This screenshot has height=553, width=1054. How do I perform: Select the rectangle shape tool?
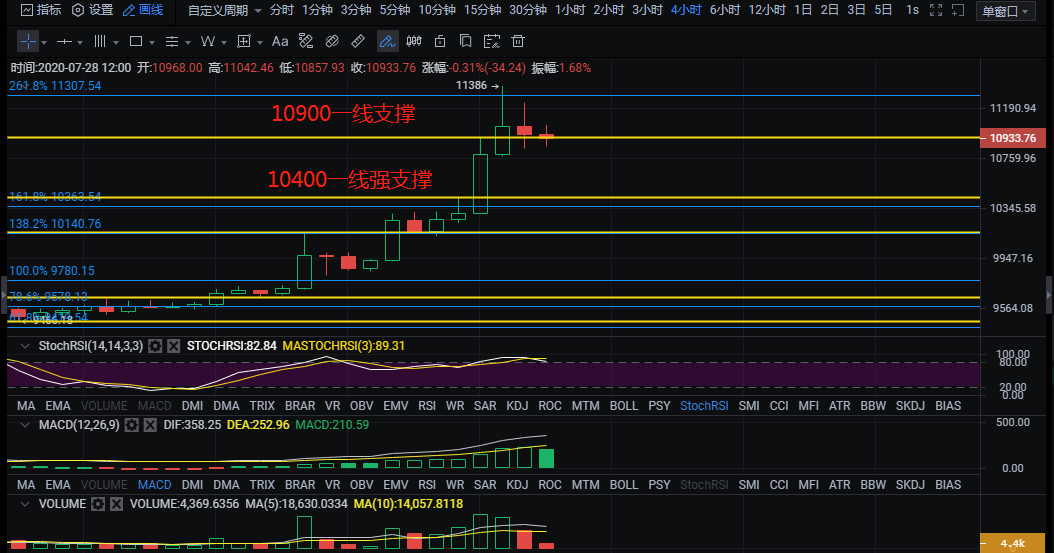pos(136,42)
